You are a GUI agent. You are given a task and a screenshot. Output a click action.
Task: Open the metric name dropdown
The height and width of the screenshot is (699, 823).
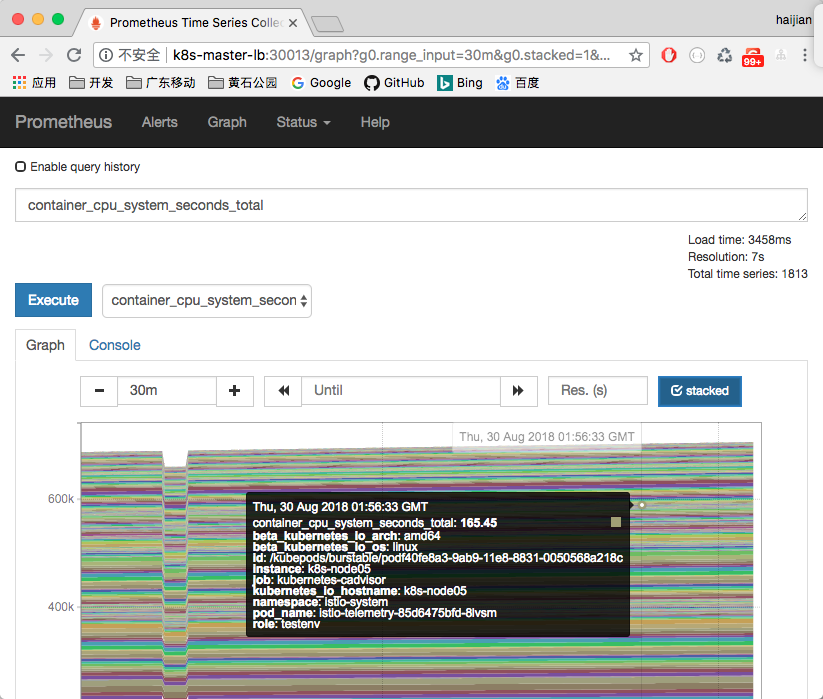[207, 301]
